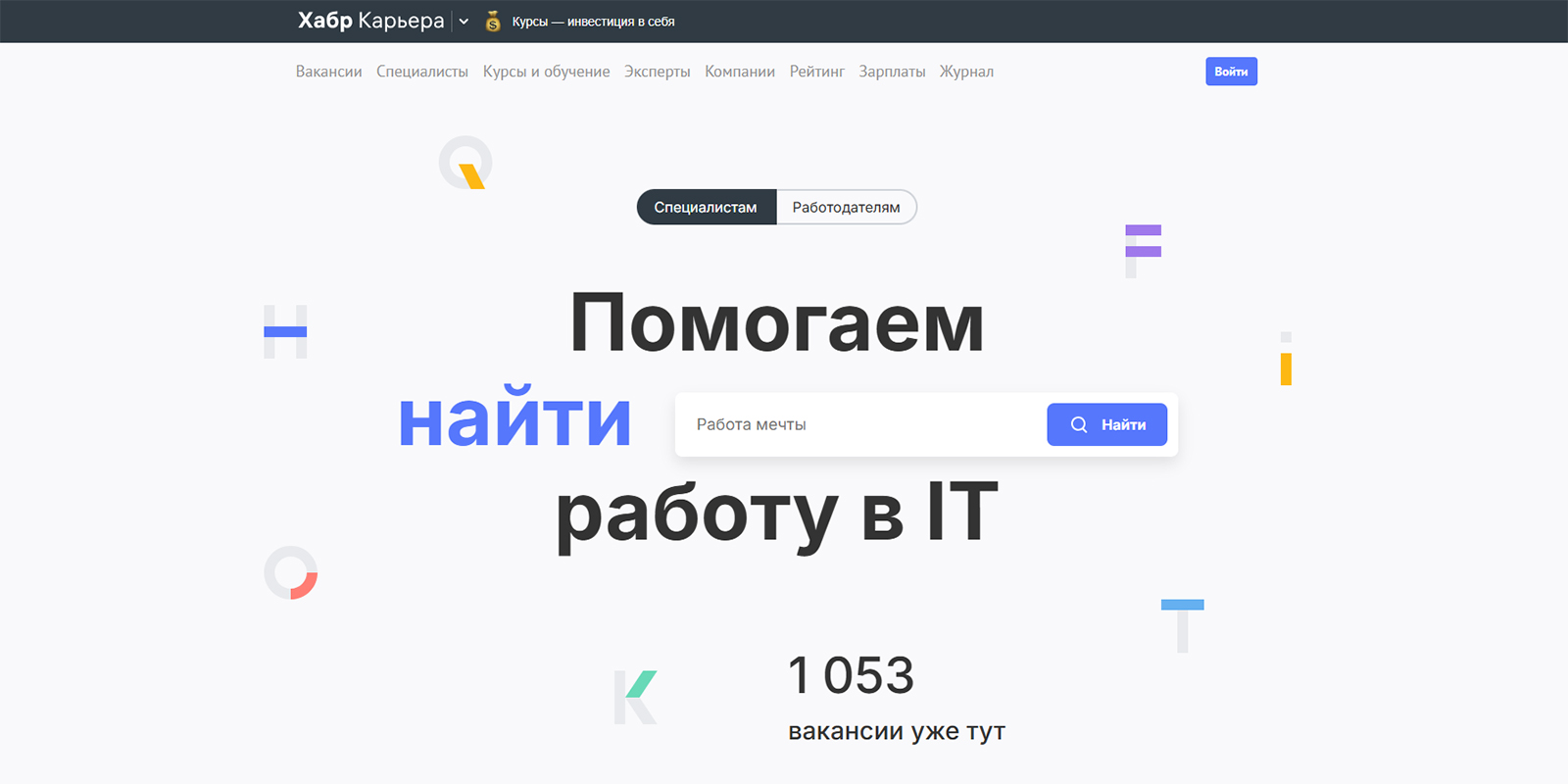Click the '1 053' vacancies count
1568x784 pixels.
851,675
